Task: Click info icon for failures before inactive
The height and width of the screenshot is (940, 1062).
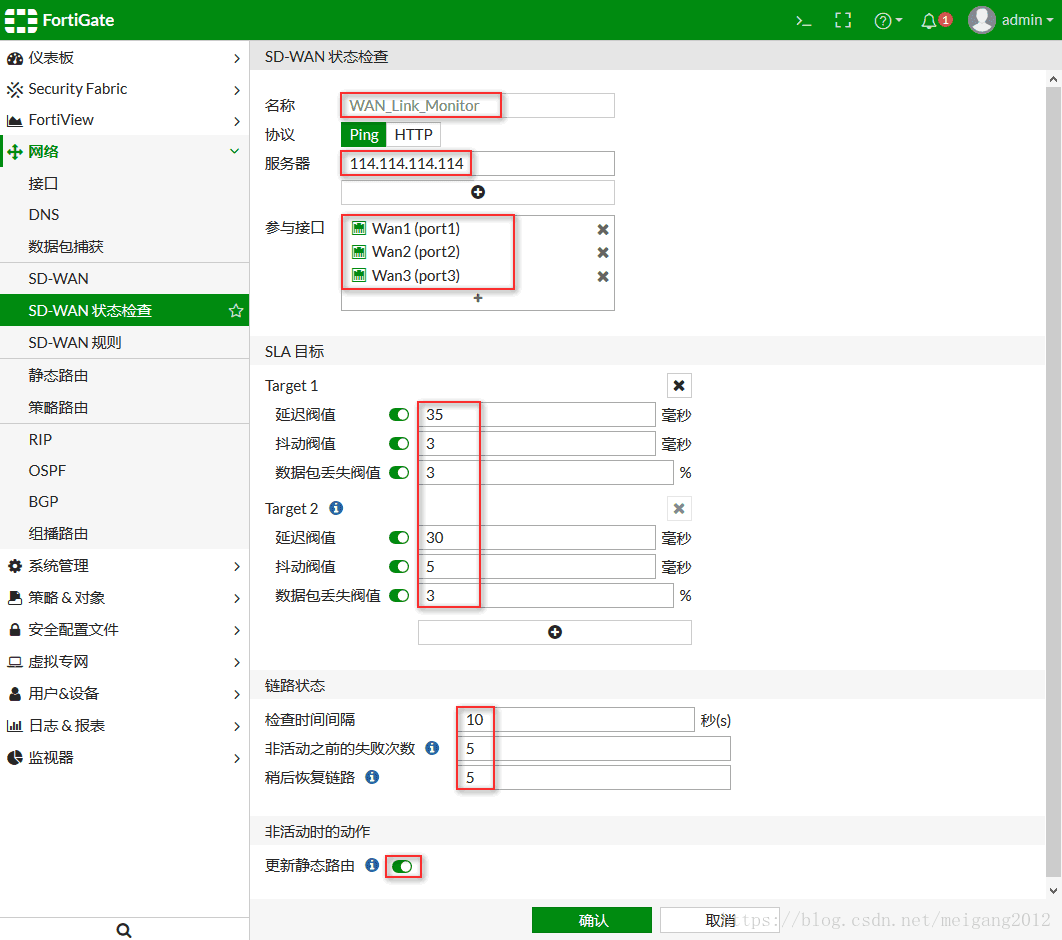Action: (x=432, y=748)
